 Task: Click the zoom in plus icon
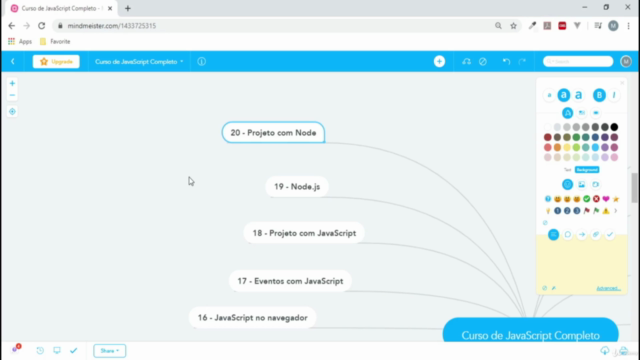coord(12,83)
